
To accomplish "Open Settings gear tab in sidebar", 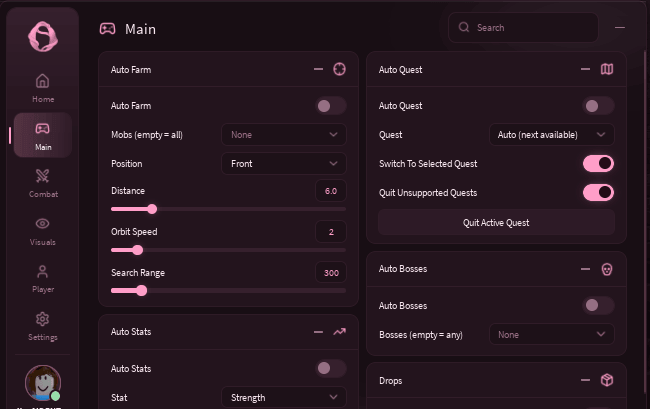I will (x=43, y=326).
